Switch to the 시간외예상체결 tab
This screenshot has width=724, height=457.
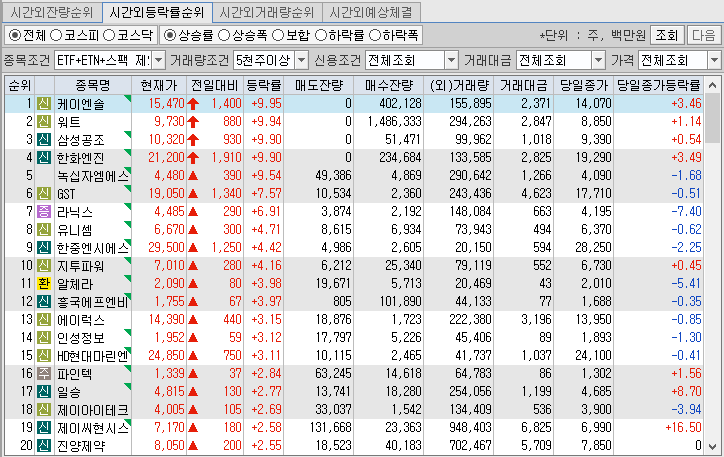point(371,12)
